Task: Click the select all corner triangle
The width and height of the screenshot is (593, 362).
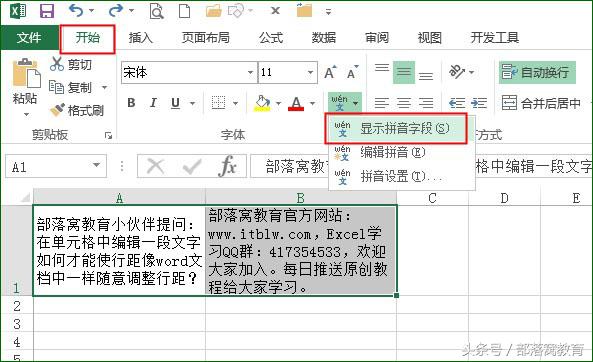Action: 25,197
